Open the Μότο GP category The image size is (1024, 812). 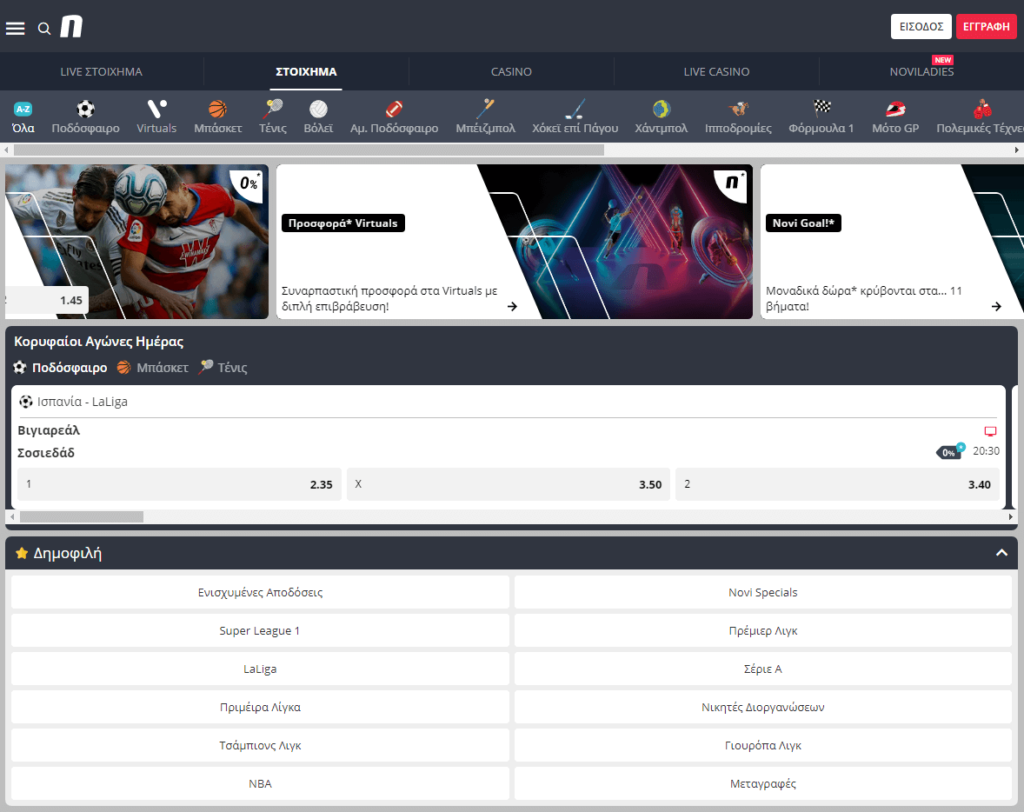[895, 117]
